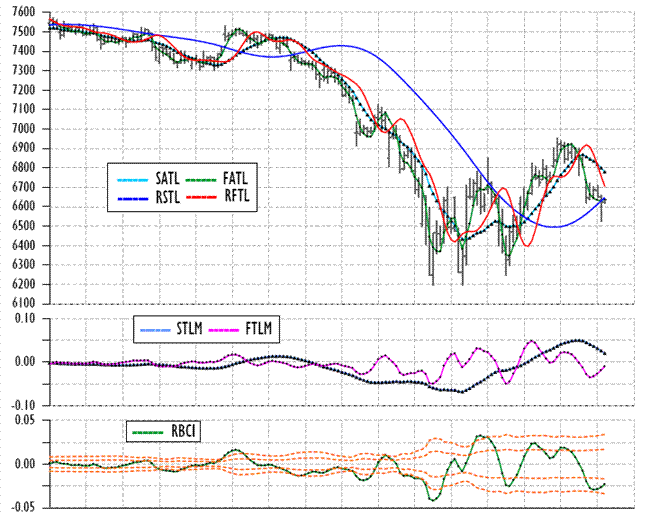Click the 6500 price axis label
Viewport: 650px width, 515px height.
coord(24,226)
